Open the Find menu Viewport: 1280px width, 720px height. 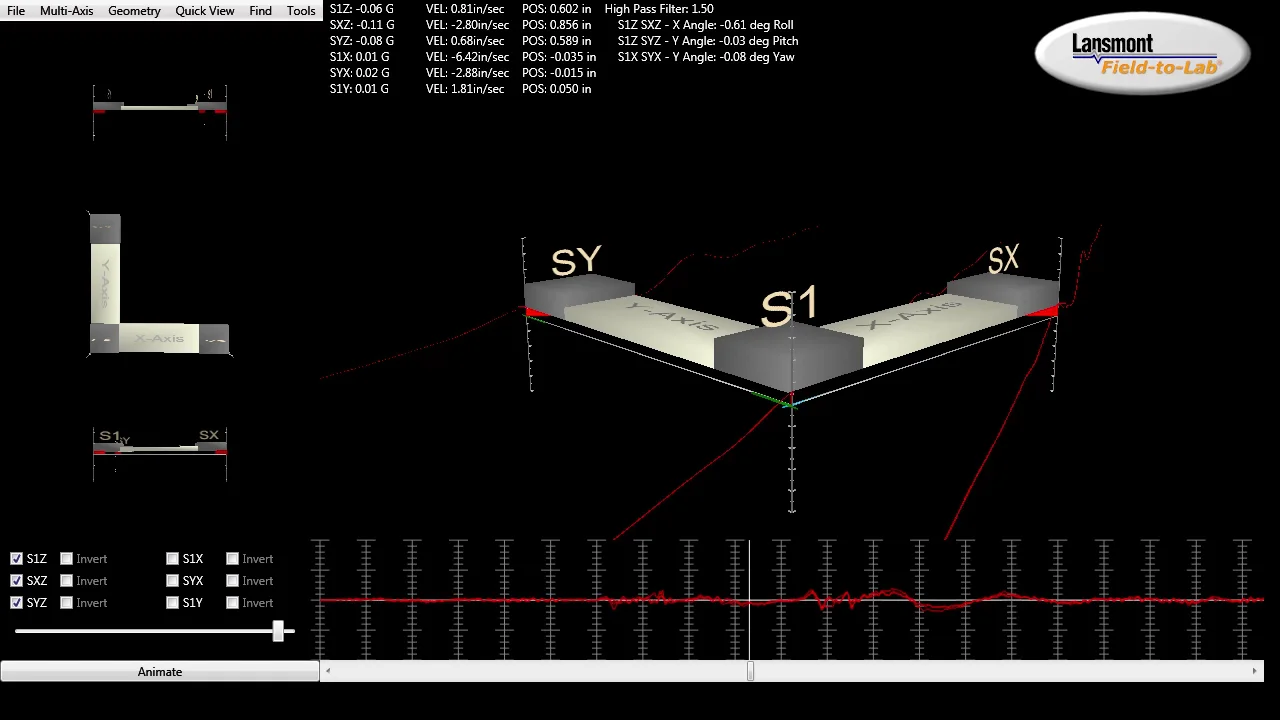click(260, 11)
